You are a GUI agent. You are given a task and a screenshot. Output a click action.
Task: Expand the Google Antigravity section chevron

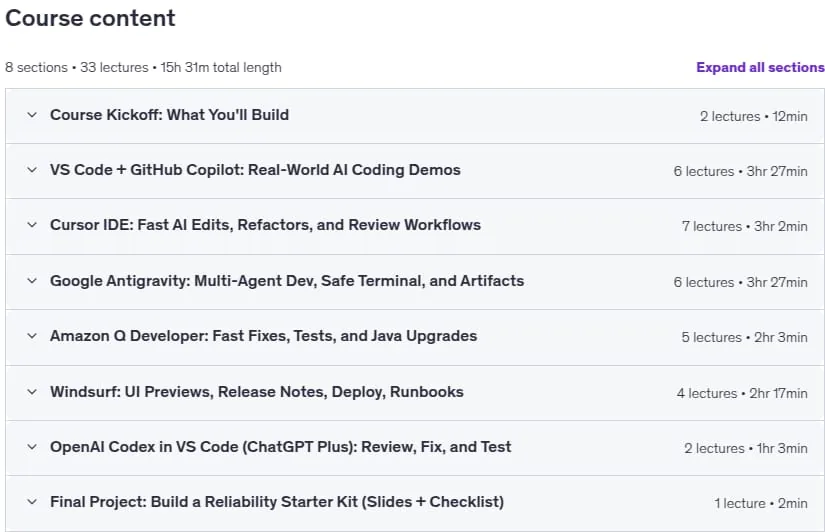[32, 281]
